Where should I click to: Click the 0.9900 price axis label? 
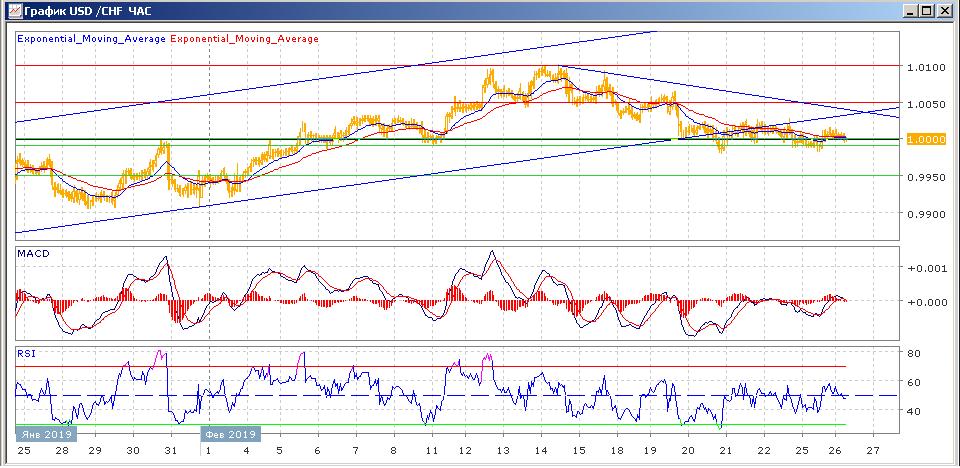(926, 214)
